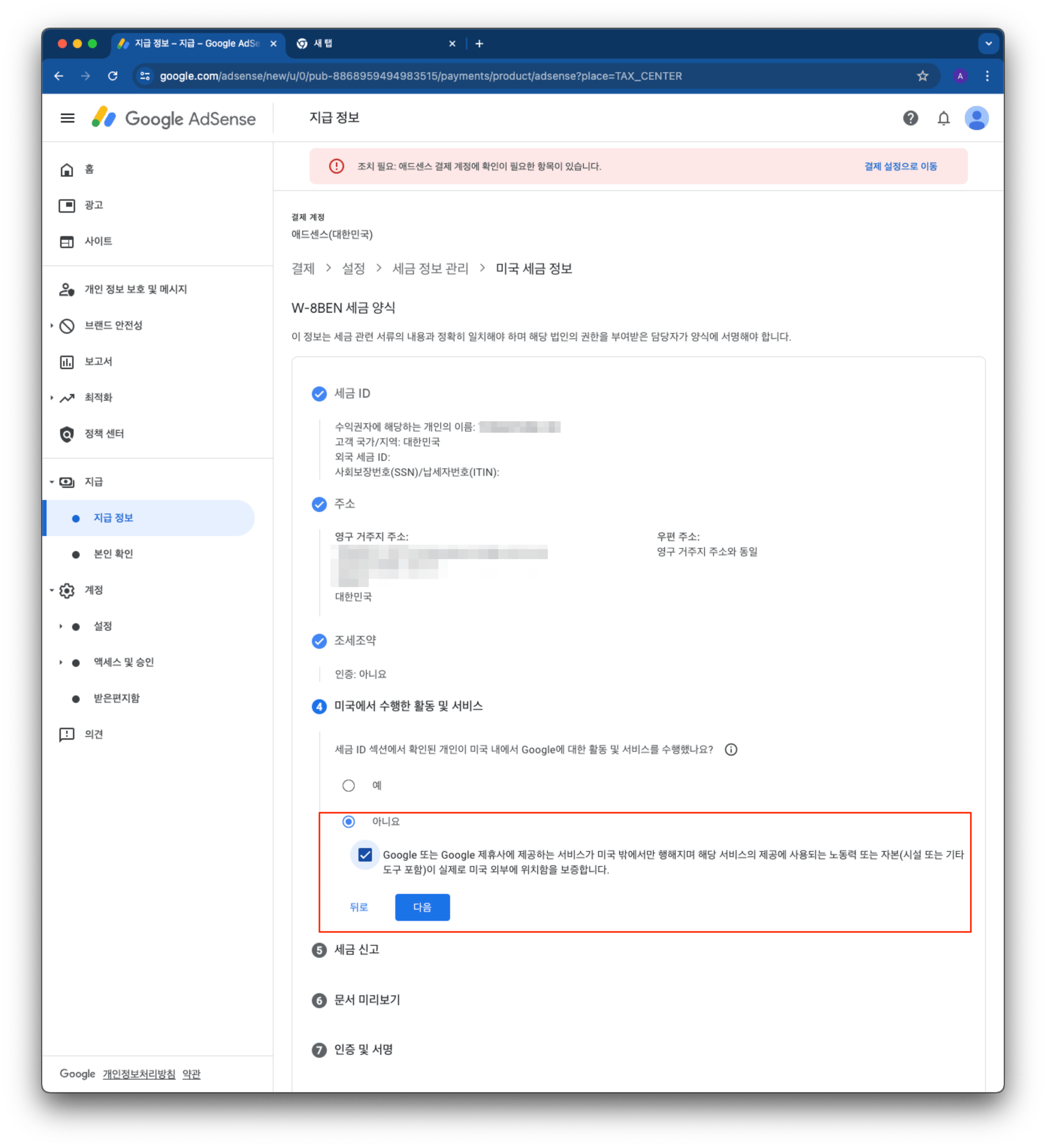The width and height of the screenshot is (1046, 1148).
Task: Select the 예 radio button
Action: click(348, 786)
